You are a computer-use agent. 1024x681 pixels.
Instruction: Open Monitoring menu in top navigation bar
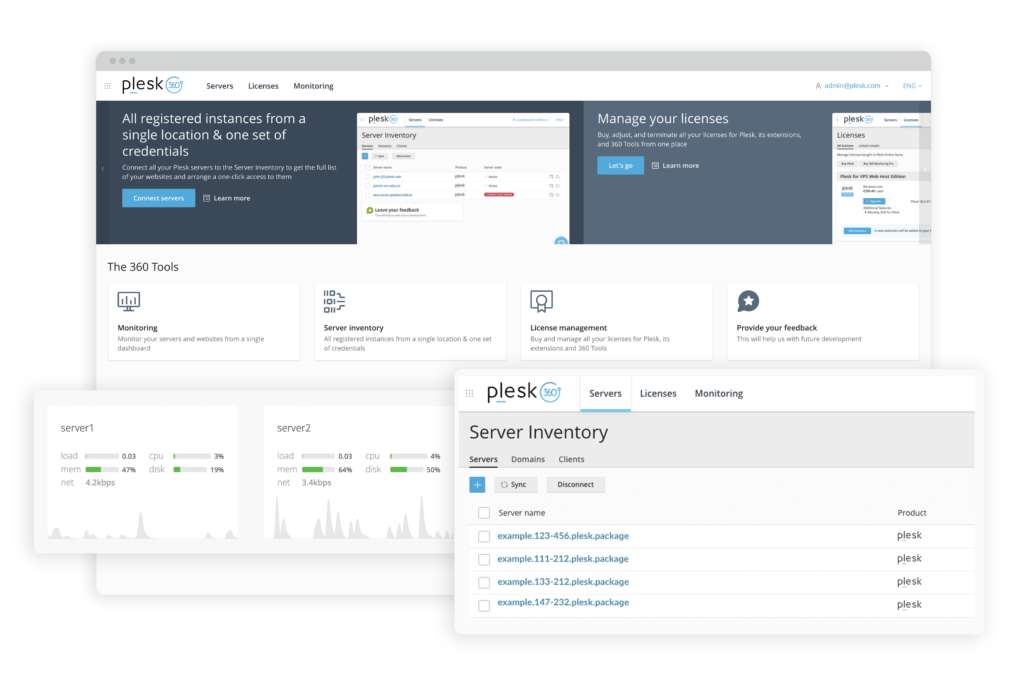[313, 86]
